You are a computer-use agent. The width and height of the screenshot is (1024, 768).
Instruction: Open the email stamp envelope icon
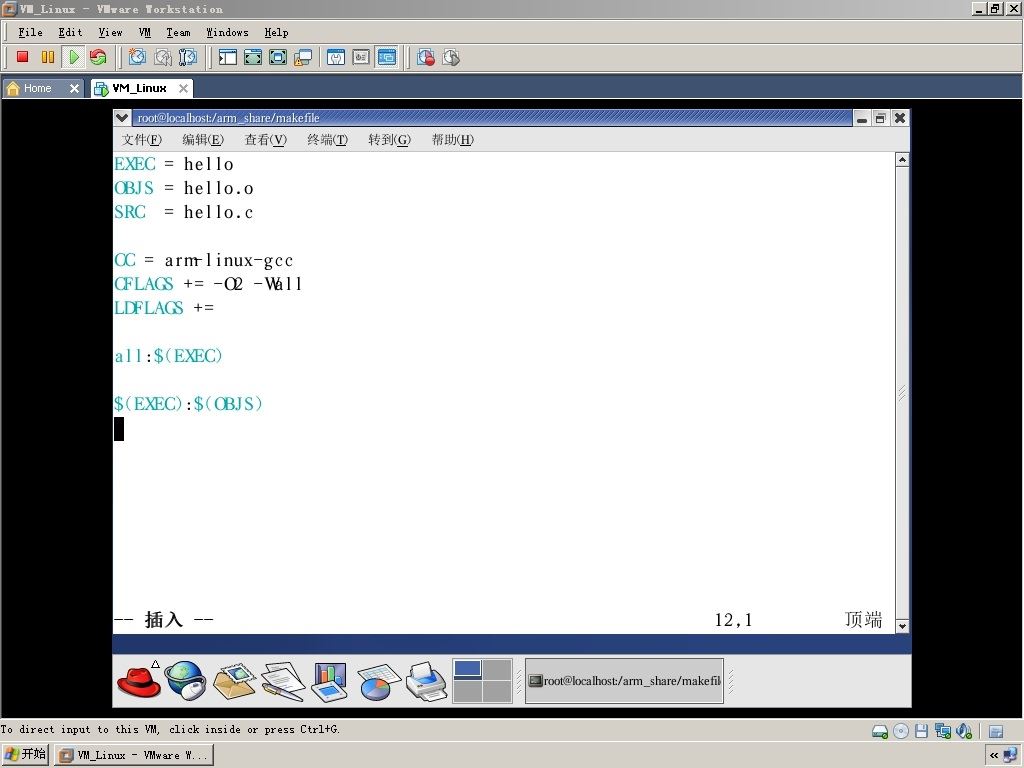coord(234,680)
